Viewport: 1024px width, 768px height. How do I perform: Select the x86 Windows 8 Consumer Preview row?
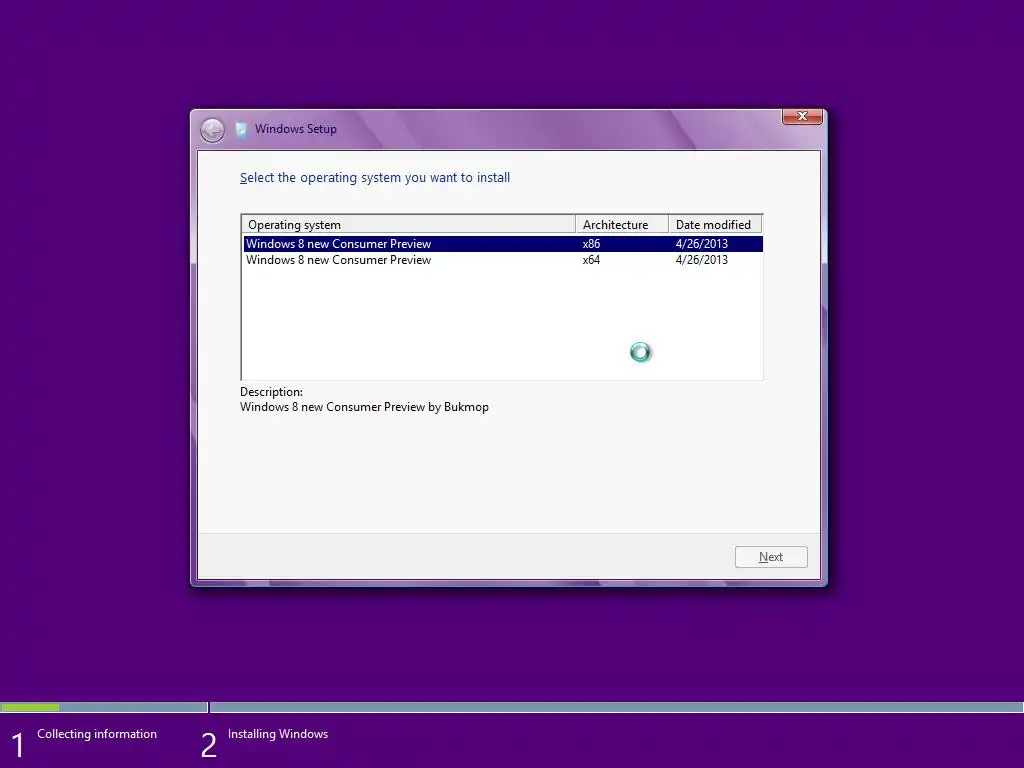[x=503, y=244]
